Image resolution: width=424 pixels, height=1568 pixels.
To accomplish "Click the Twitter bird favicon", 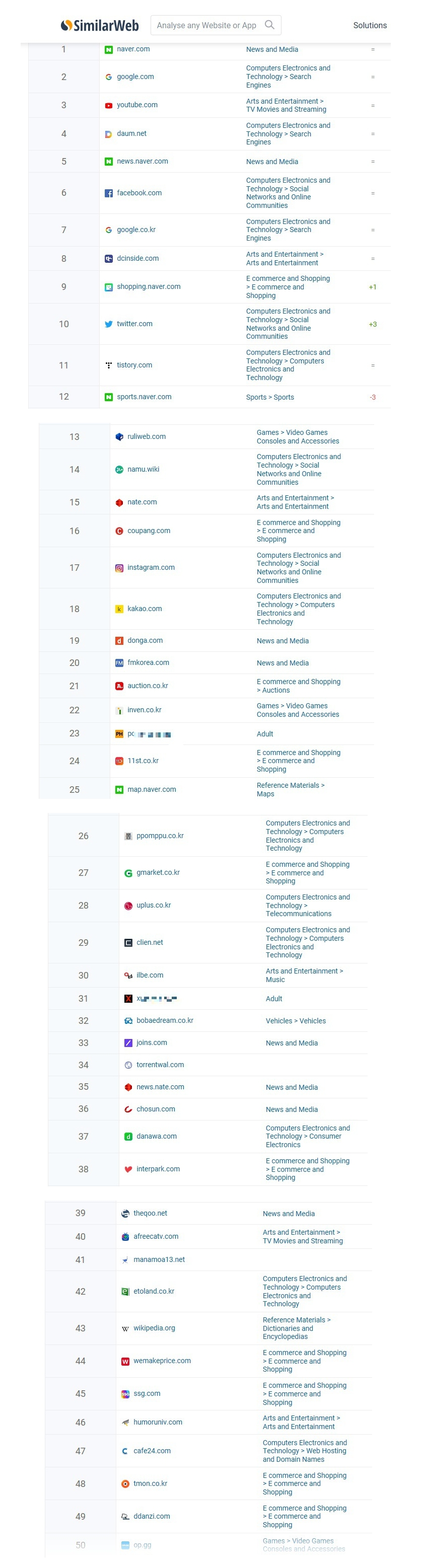I will pos(108,325).
